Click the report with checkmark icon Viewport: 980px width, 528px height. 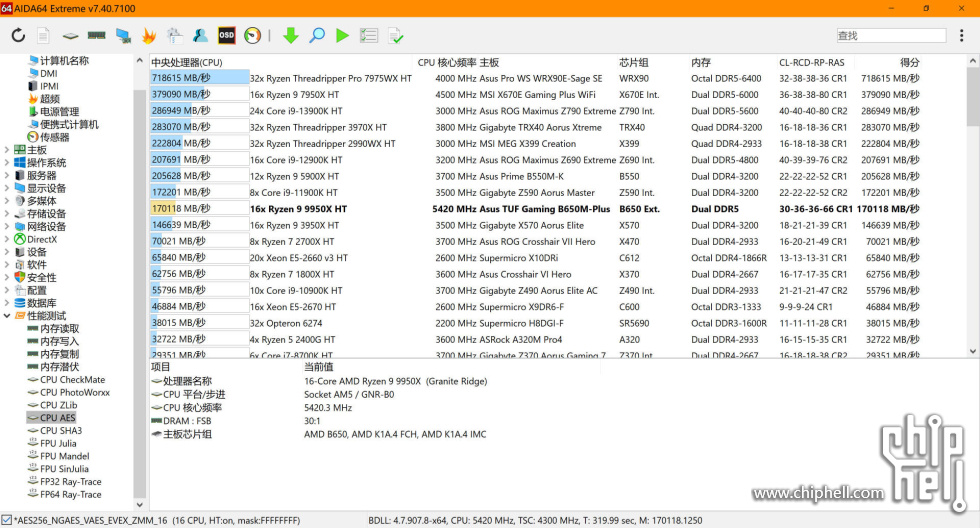click(x=396, y=36)
